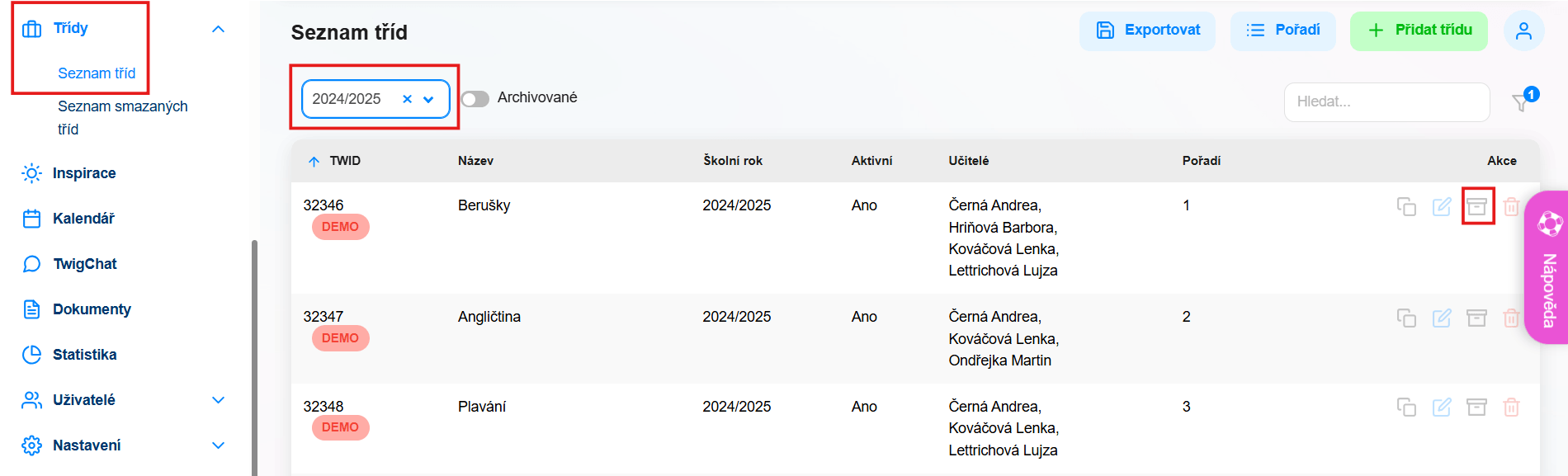Open the user profile icon
The height and width of the screenshot is (476, 1568).
(x=1523, y=31)
